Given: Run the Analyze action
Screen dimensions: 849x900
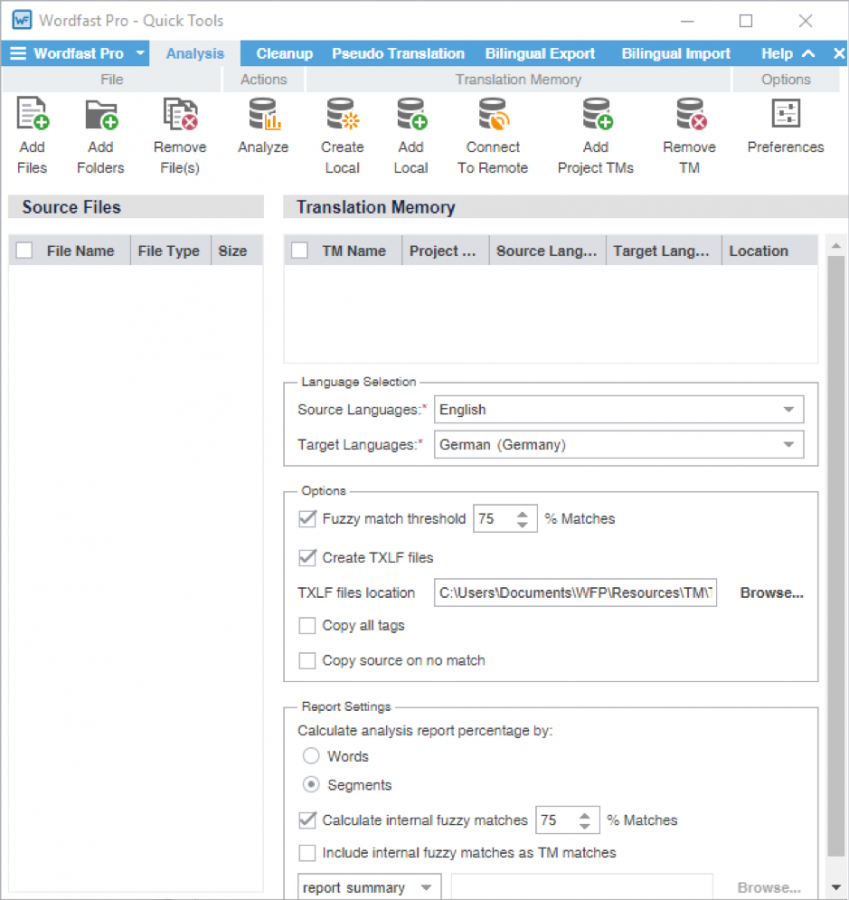Looking at the screenshot, I should click(x=263, y=117).
